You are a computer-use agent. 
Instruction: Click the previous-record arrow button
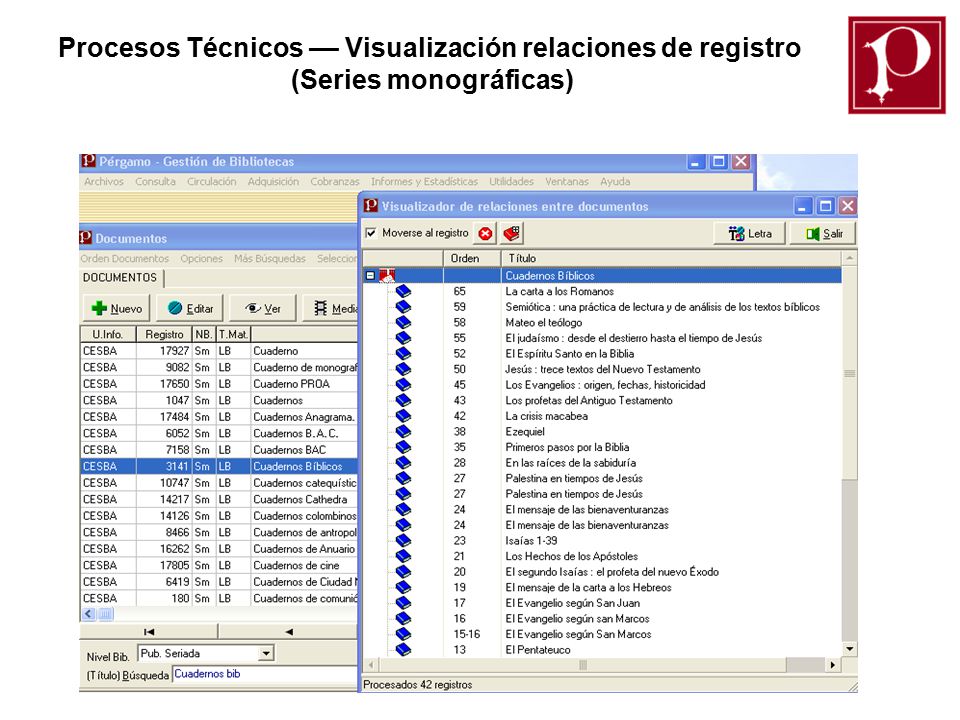pyautogui.click(x=288, y=632)
